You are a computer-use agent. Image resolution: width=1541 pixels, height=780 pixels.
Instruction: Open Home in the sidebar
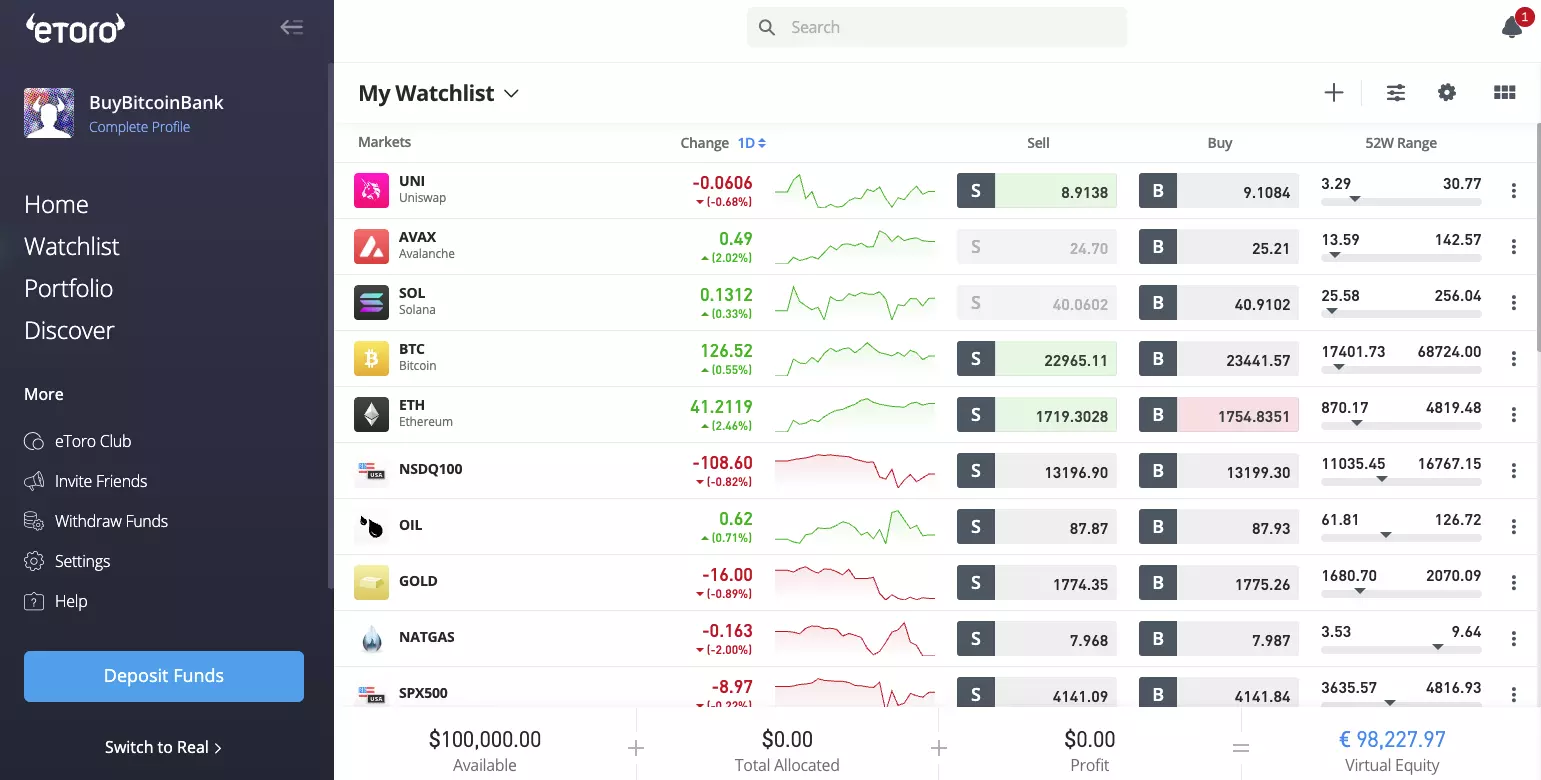pos(56,204)
